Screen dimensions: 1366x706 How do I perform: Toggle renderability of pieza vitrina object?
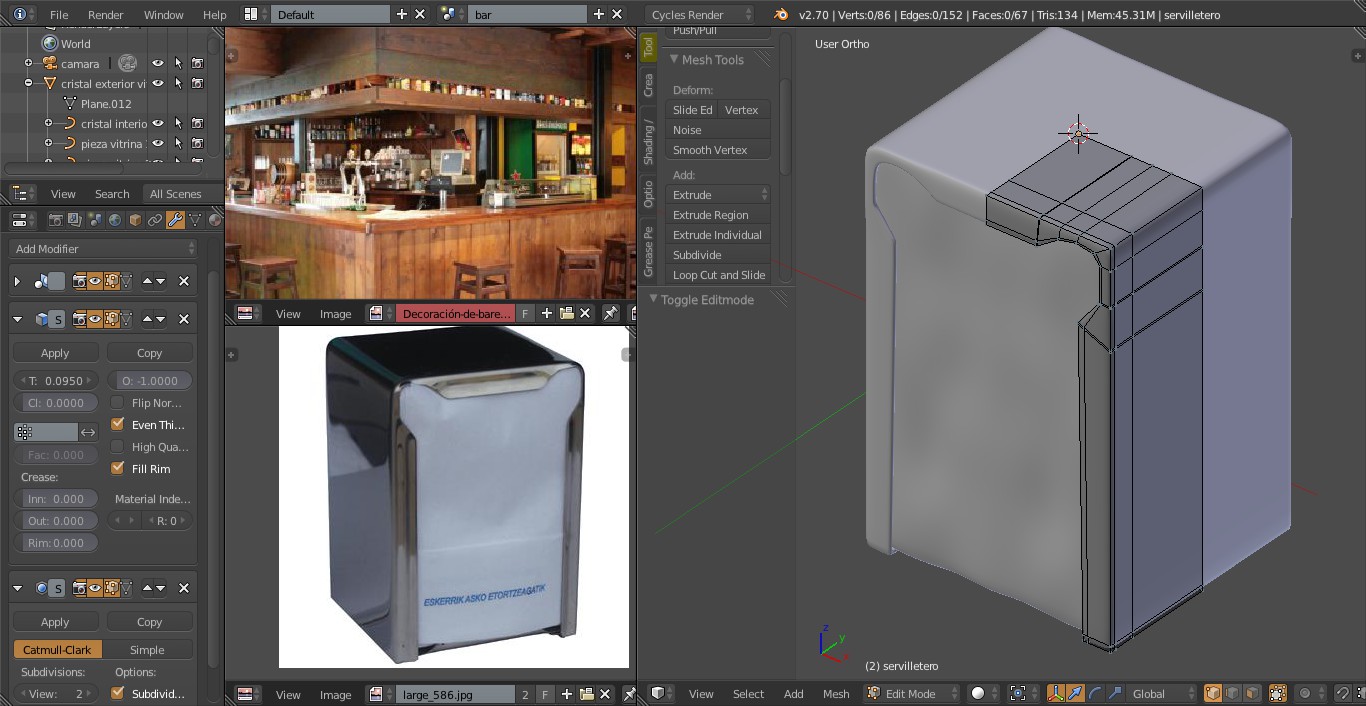[x=198, y=143]
